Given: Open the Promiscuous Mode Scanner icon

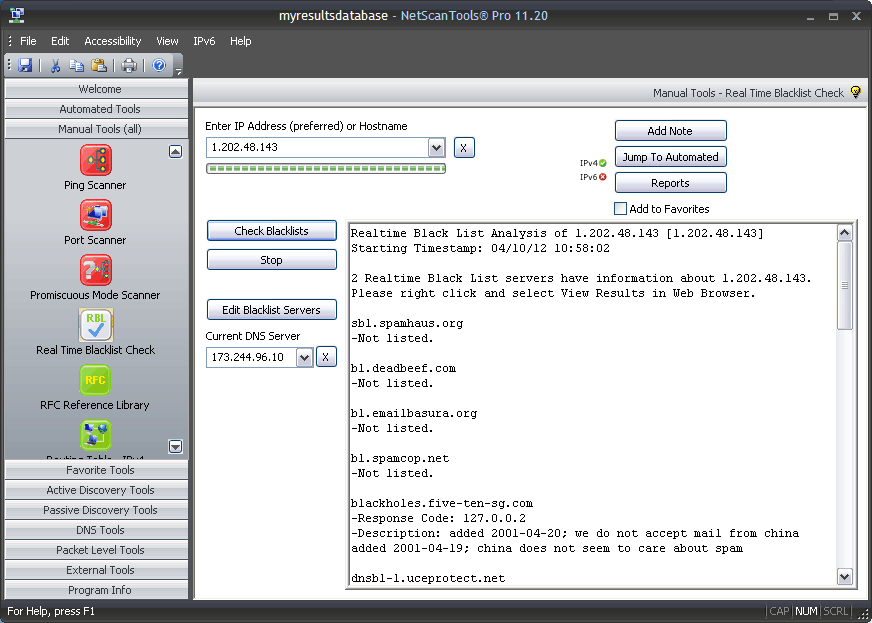Looking at the screenshot, I should tap(96, 270).
